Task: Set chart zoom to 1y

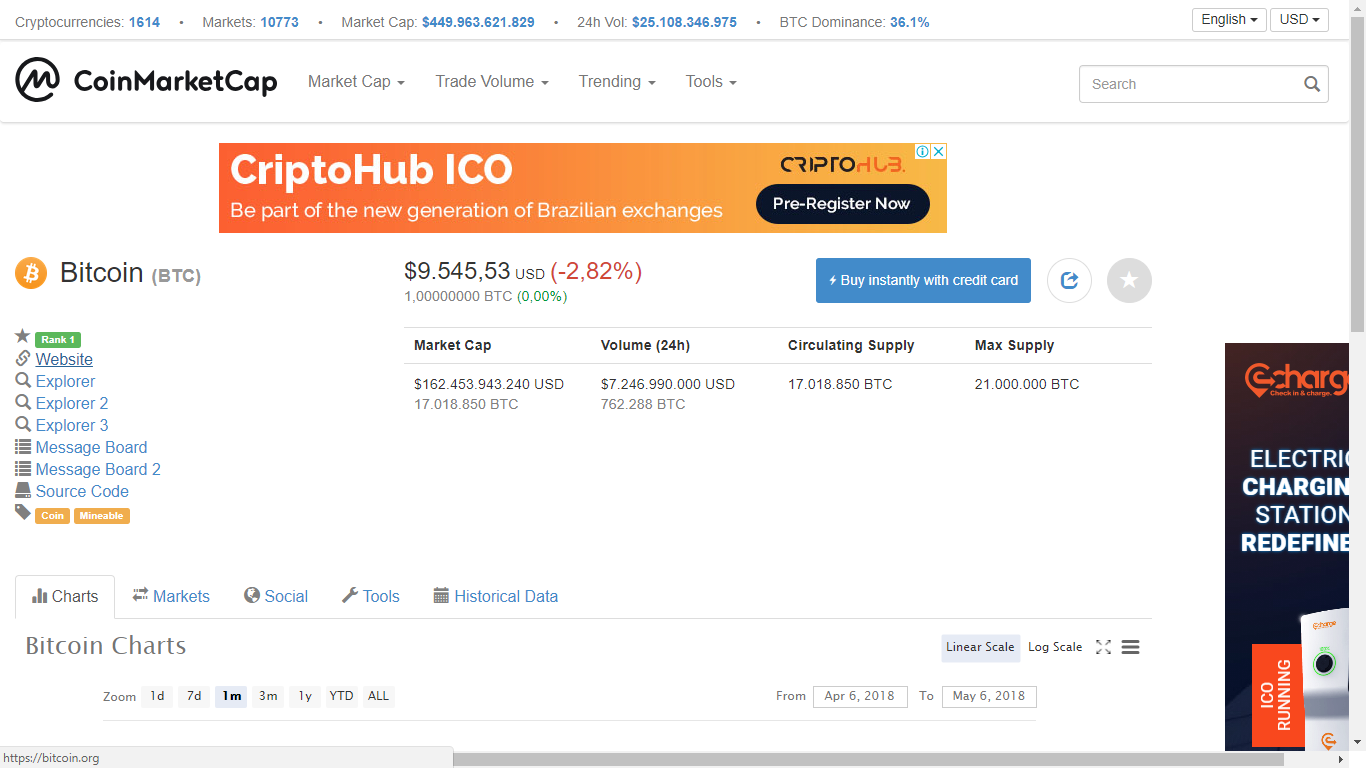Action: click(305, 696)
